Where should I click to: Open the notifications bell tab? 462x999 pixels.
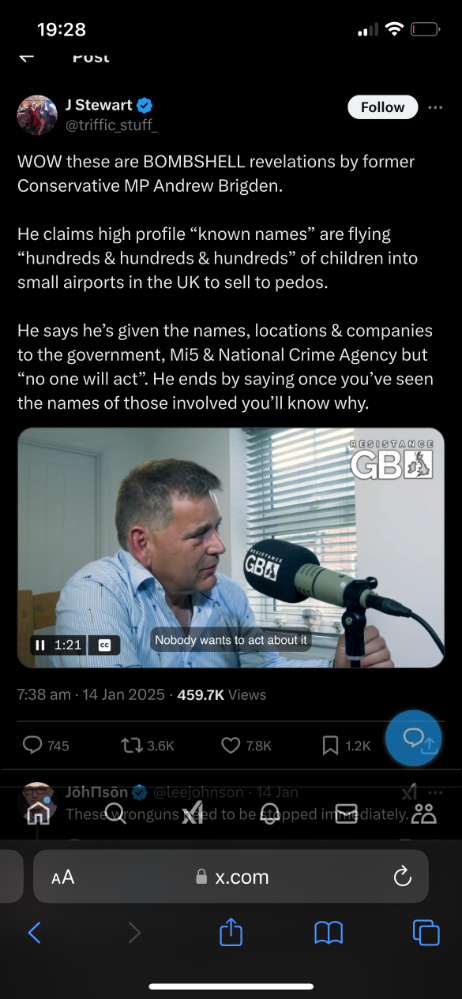pyautogui.click(x=270, y=814)
